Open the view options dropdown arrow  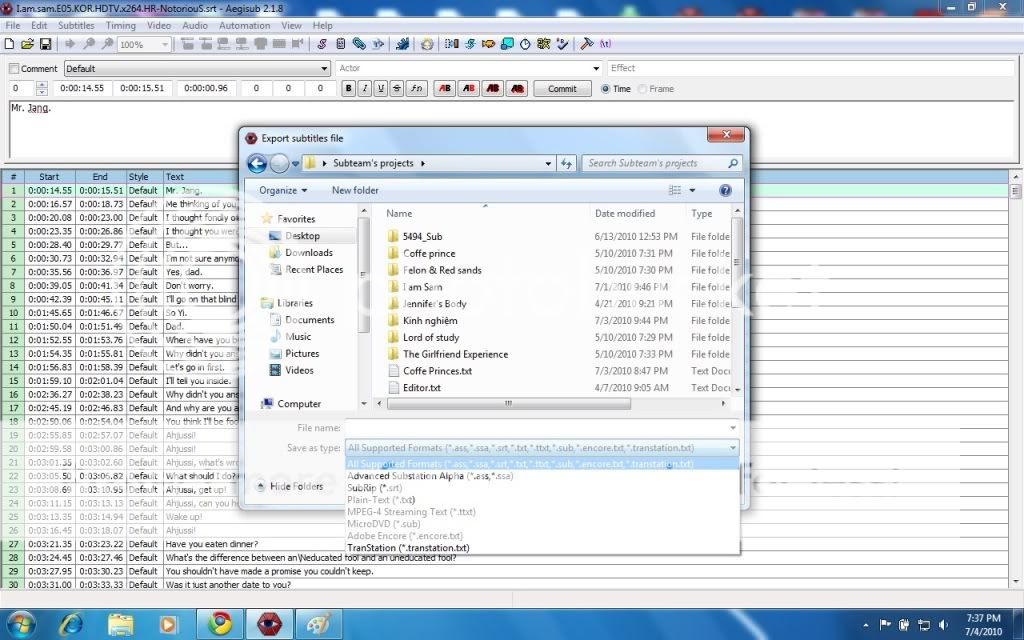point(692,190)
